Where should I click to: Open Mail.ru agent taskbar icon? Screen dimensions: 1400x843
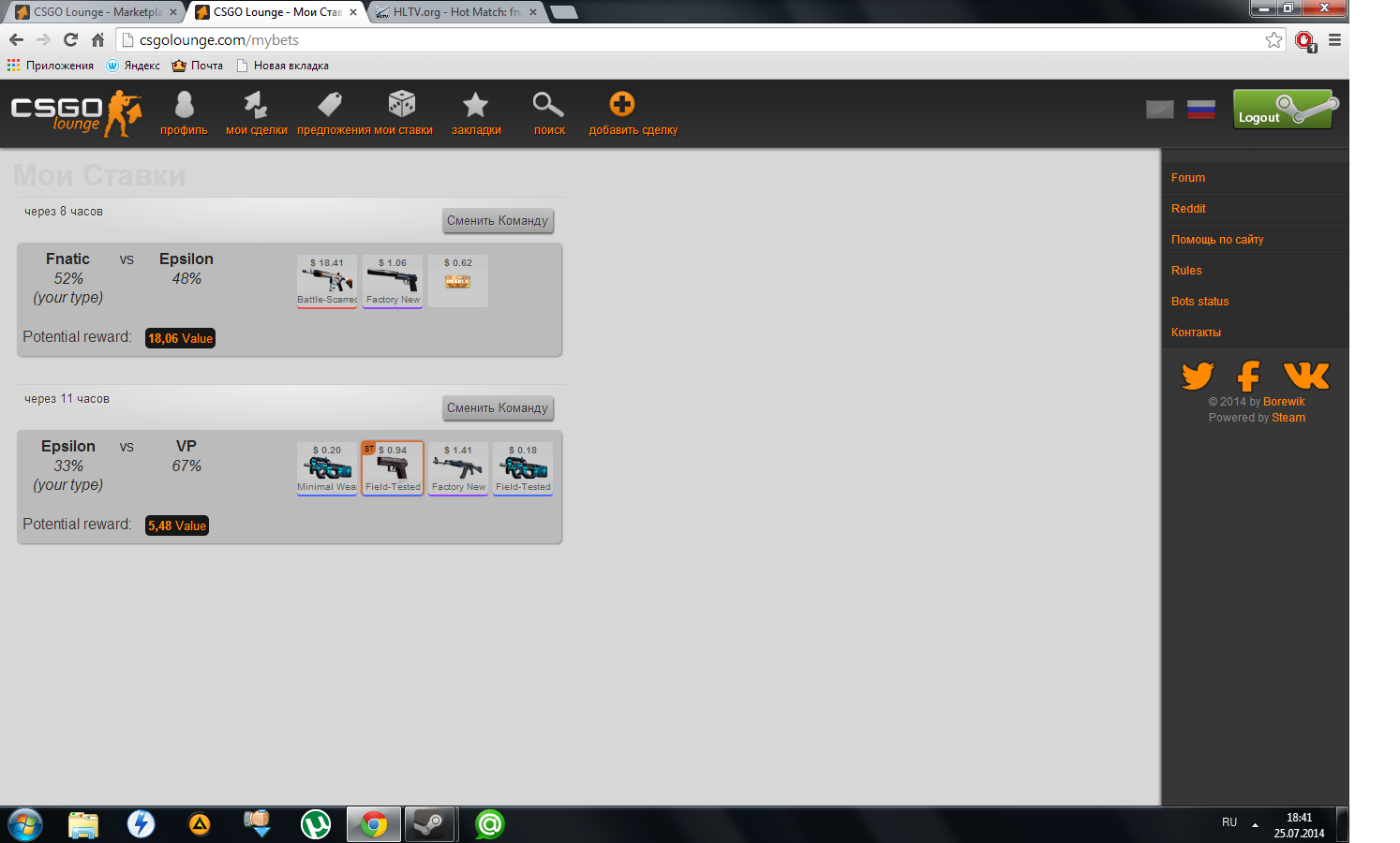pyautogui.click(x=489, y=824)
